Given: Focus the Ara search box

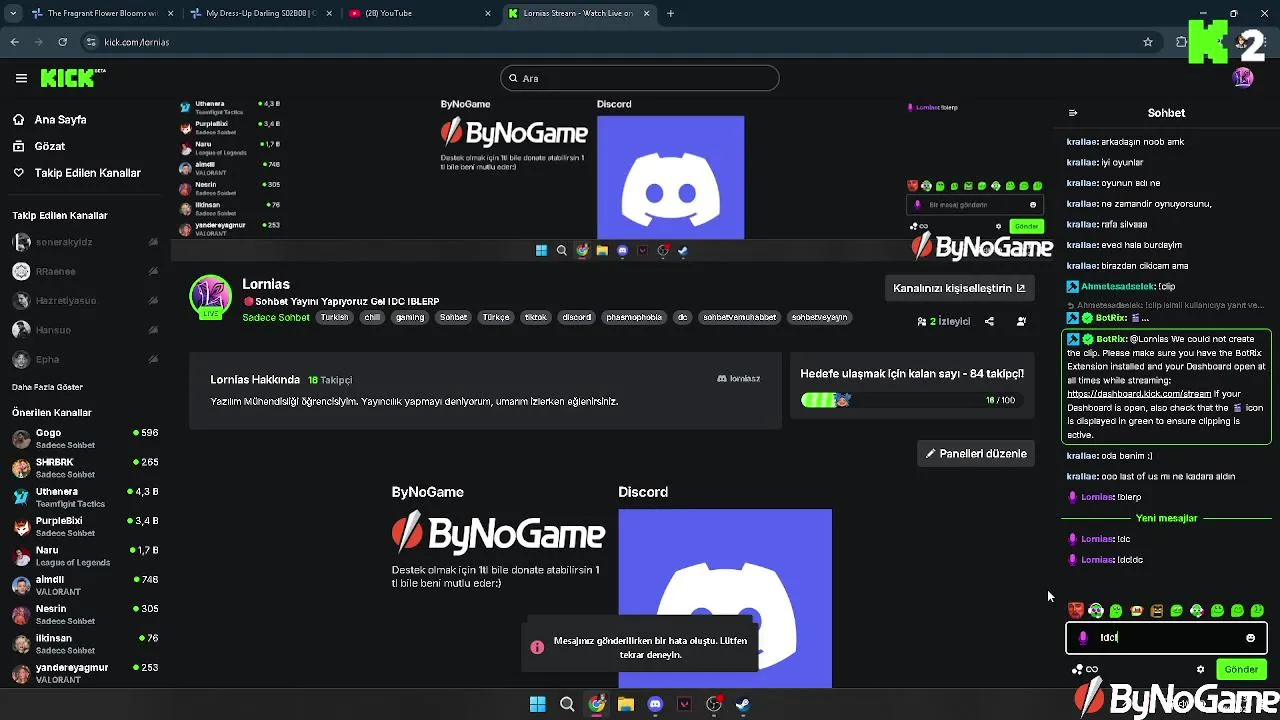Looking at the screenshot, I should pos(640,78).
